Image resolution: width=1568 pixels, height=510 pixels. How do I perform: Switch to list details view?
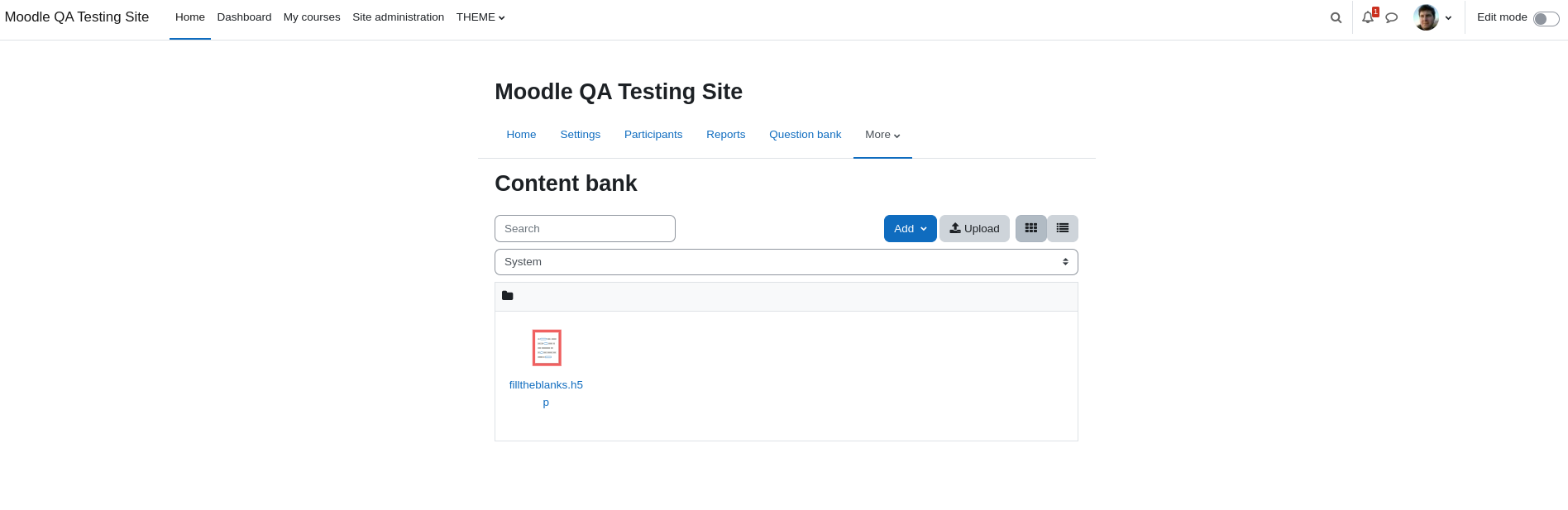pos(1063,228)
